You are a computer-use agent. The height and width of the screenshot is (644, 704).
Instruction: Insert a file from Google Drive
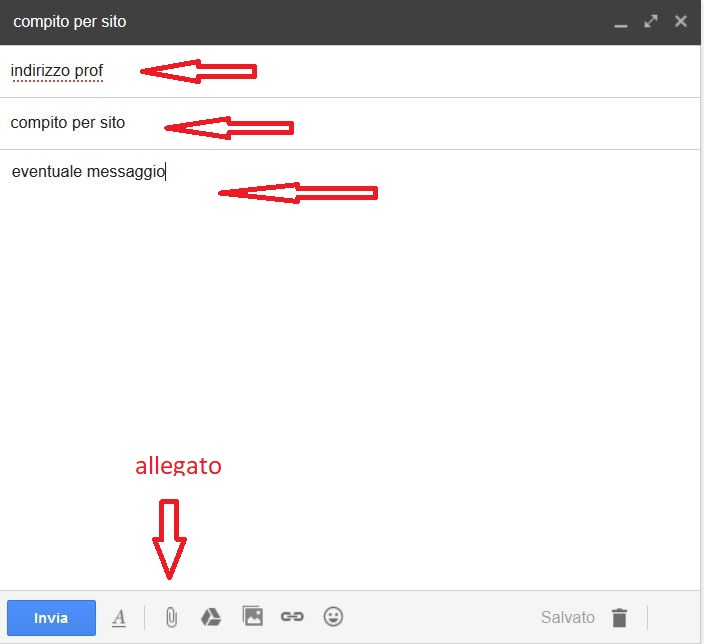click(x=211, y=617)
